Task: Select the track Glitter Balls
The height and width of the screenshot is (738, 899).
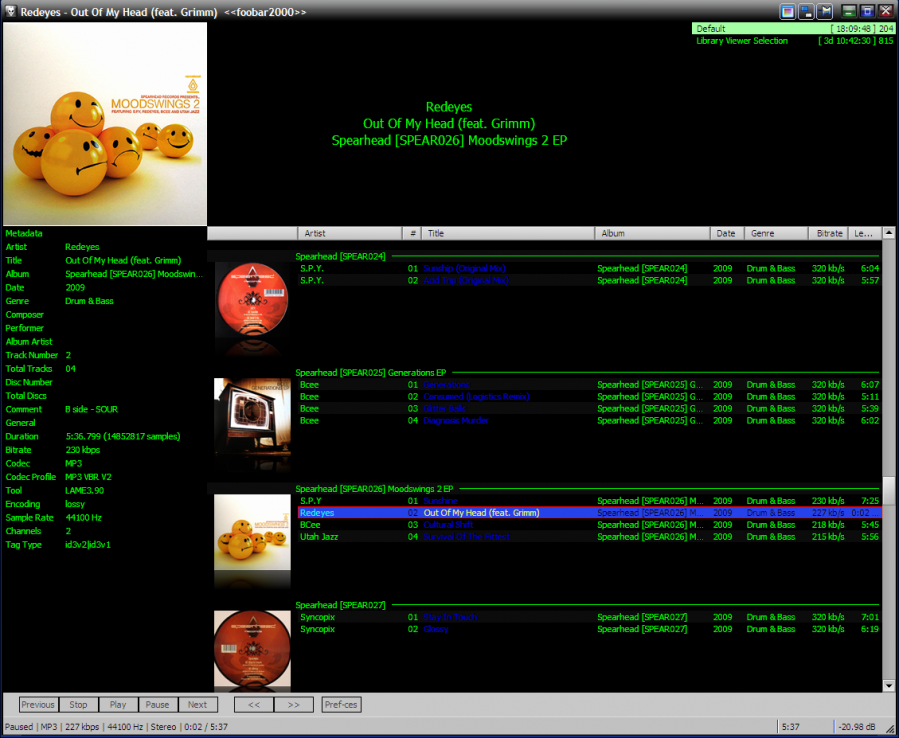Action: (589, 409)
